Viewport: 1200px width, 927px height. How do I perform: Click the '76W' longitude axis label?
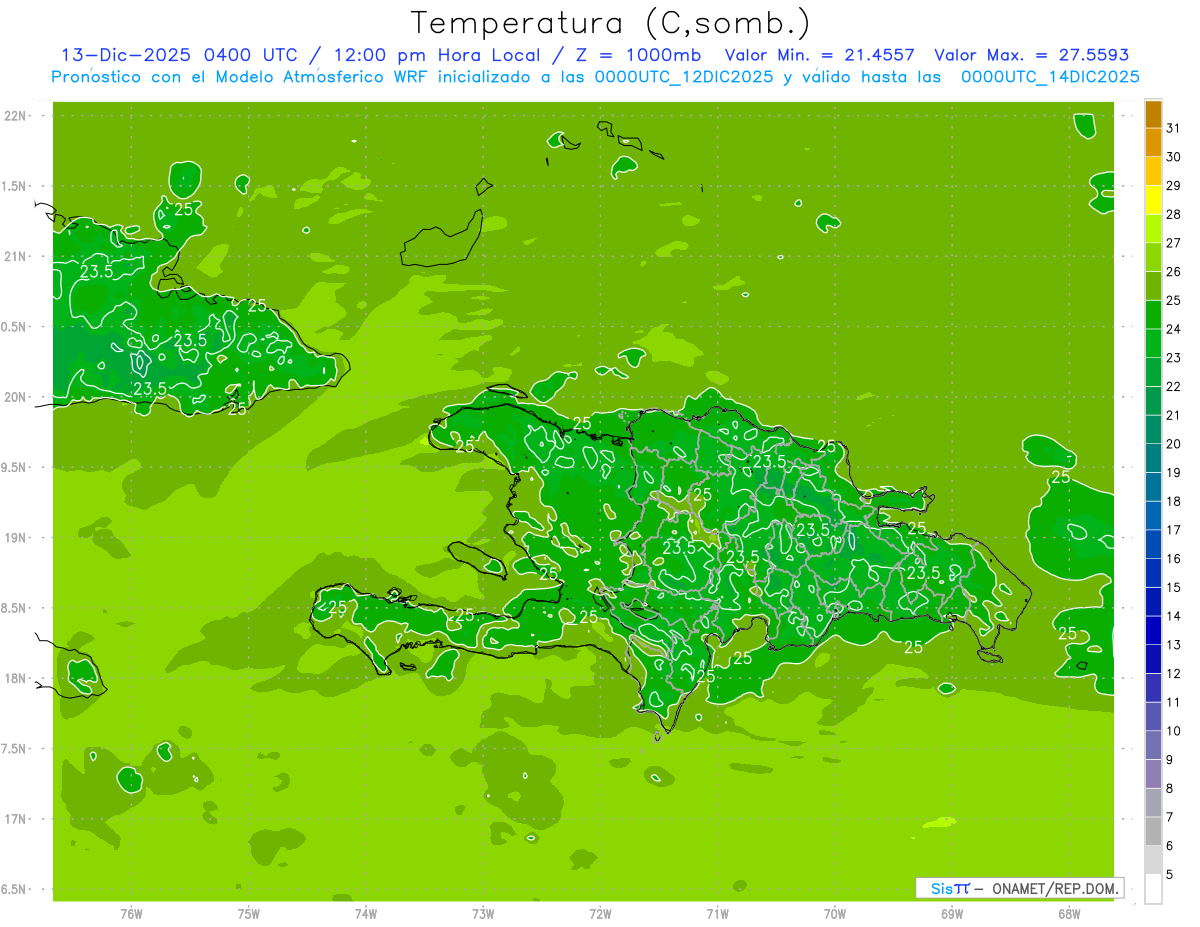(x=131, y=914)
